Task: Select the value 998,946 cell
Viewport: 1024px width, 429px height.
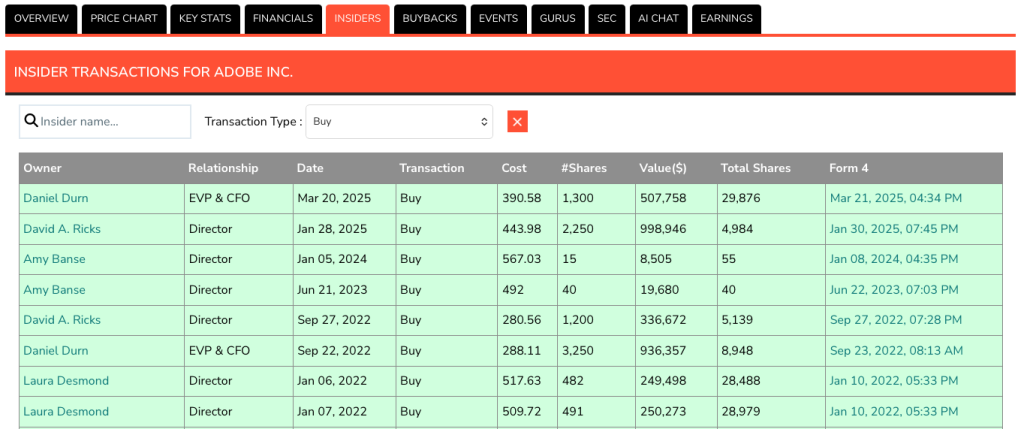Action: 676,229
